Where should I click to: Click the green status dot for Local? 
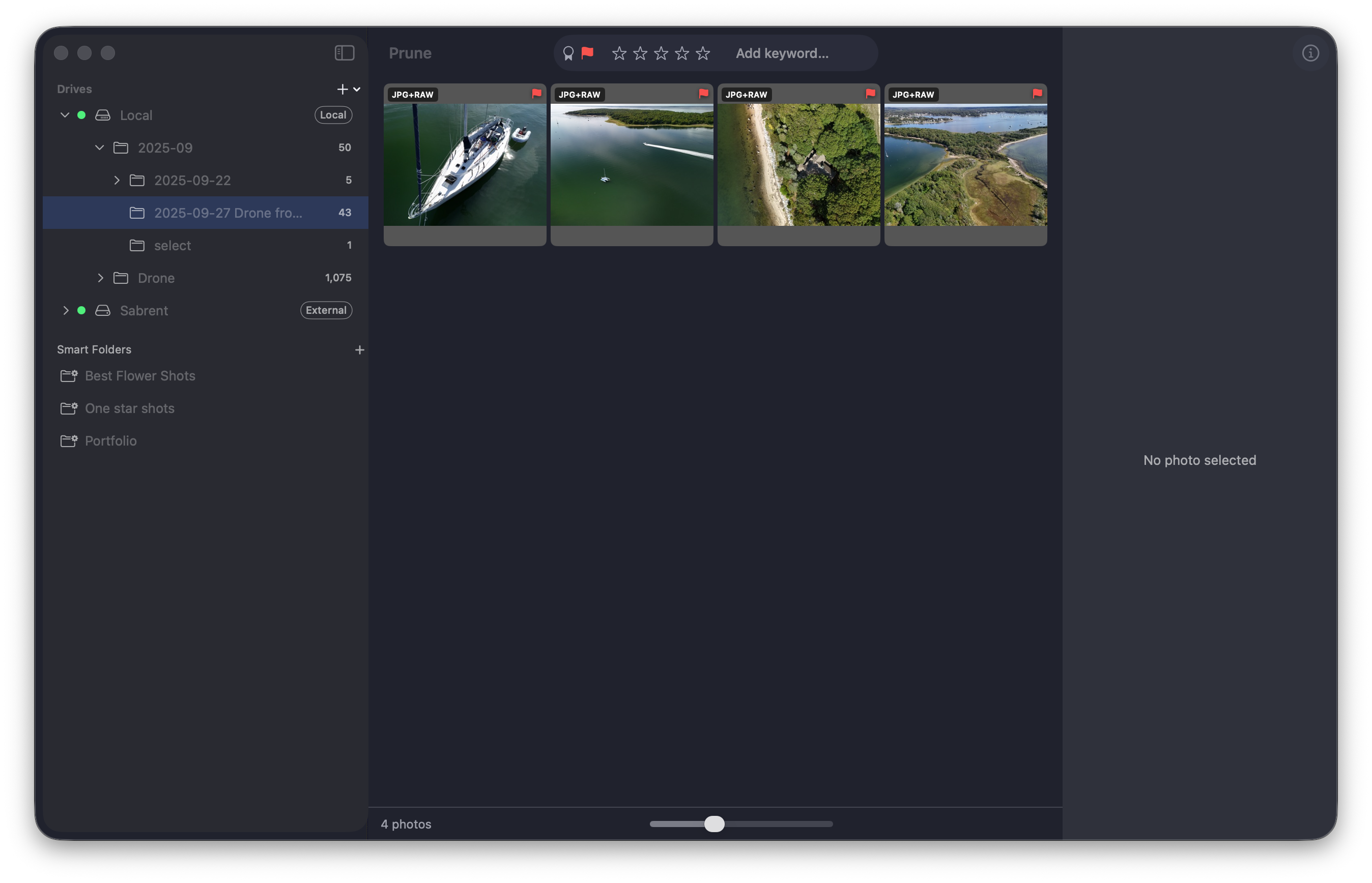[81, 115]
